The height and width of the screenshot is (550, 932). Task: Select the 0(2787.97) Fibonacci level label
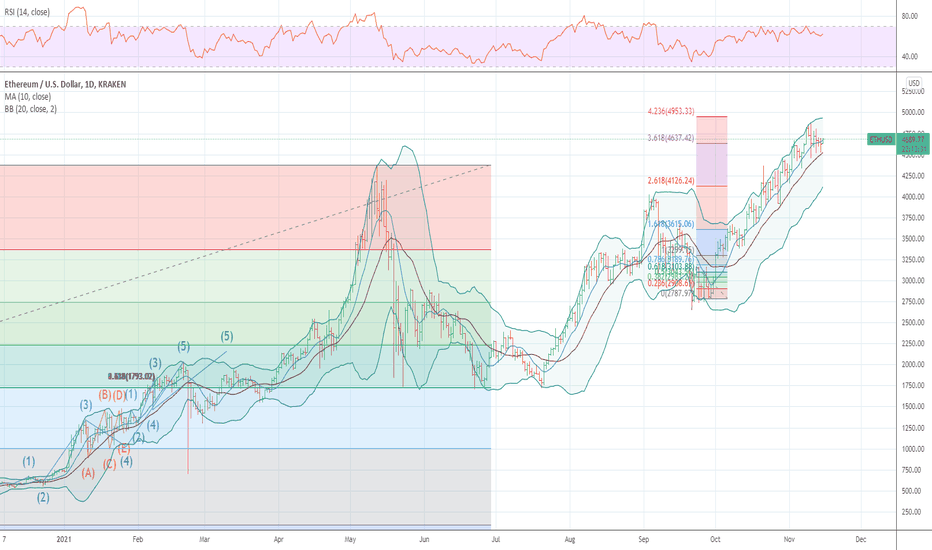point(678,293)
